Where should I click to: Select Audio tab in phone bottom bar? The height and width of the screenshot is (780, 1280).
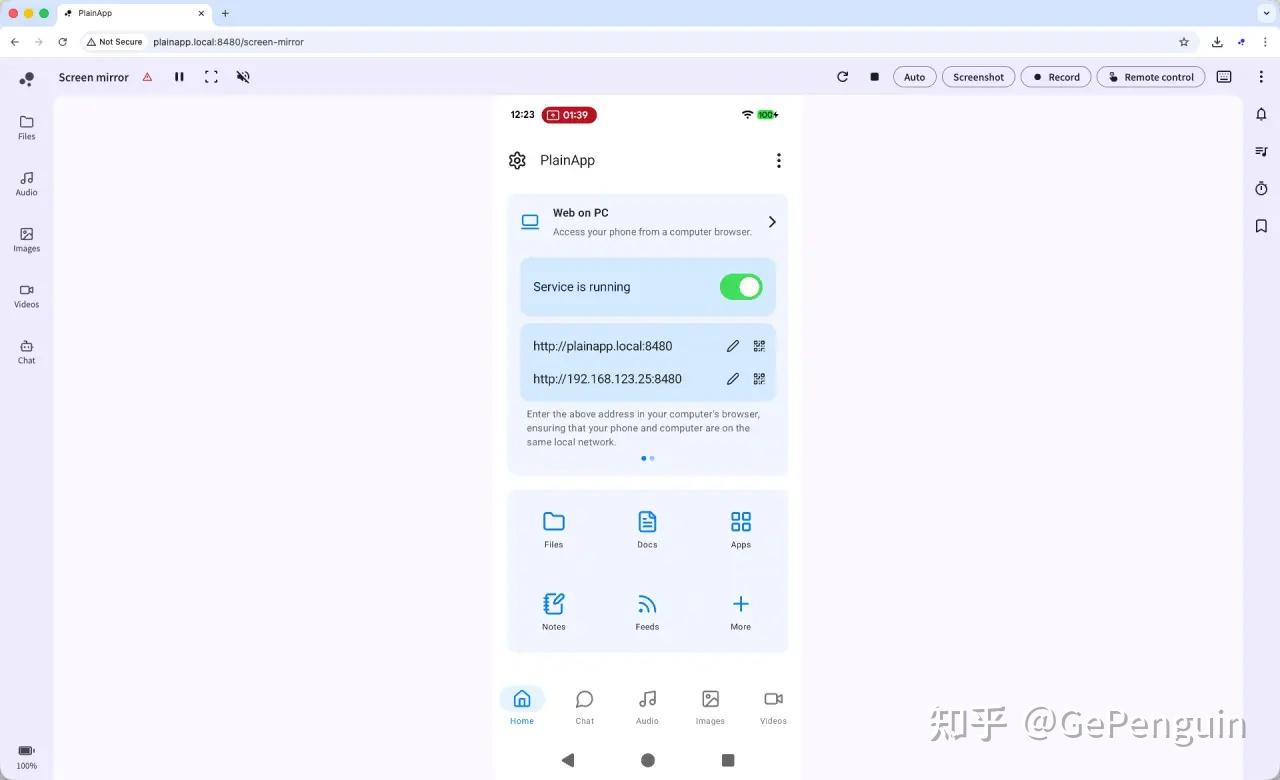coord(648,706)
